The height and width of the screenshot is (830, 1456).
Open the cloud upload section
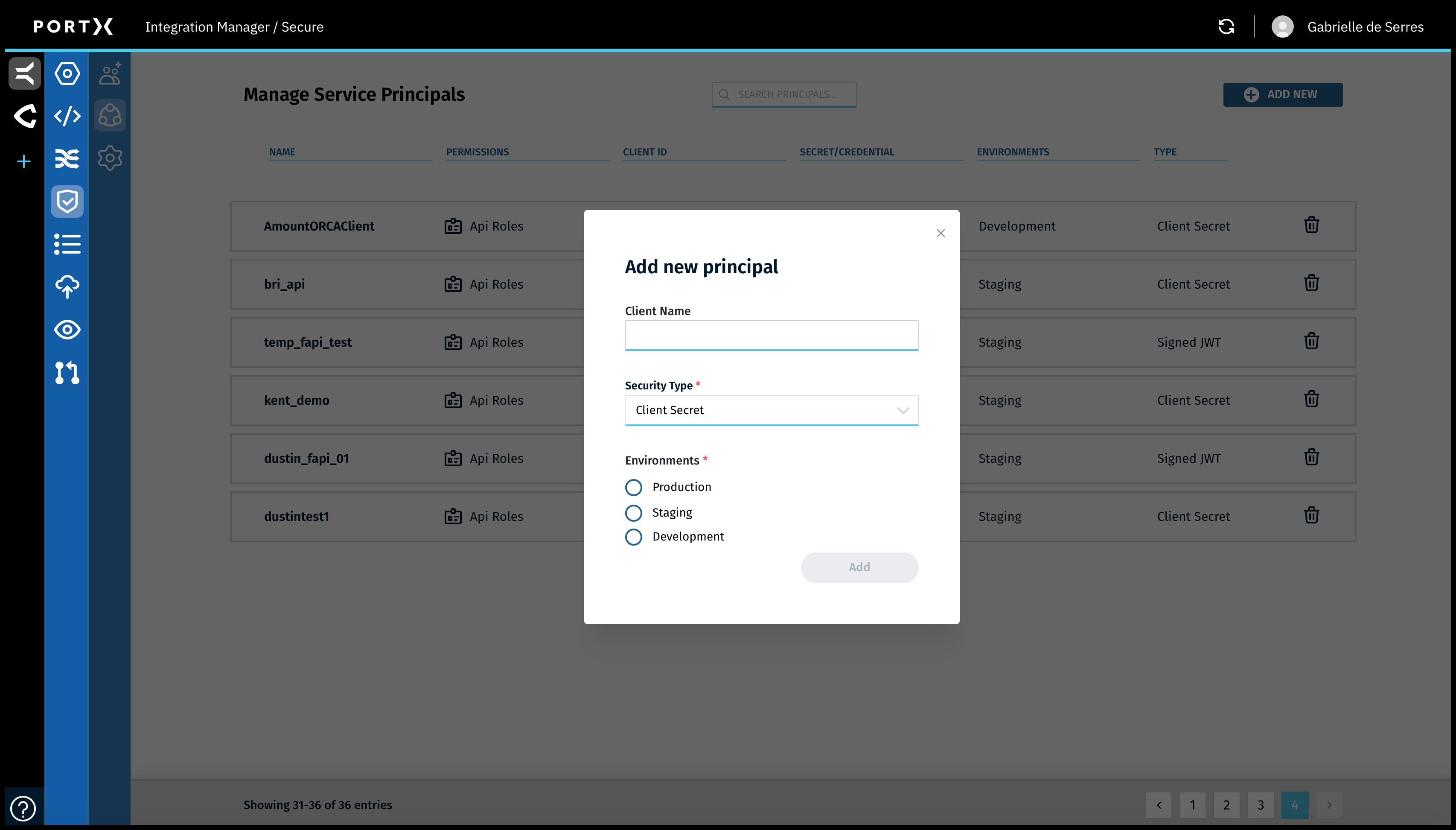point(67,287)
